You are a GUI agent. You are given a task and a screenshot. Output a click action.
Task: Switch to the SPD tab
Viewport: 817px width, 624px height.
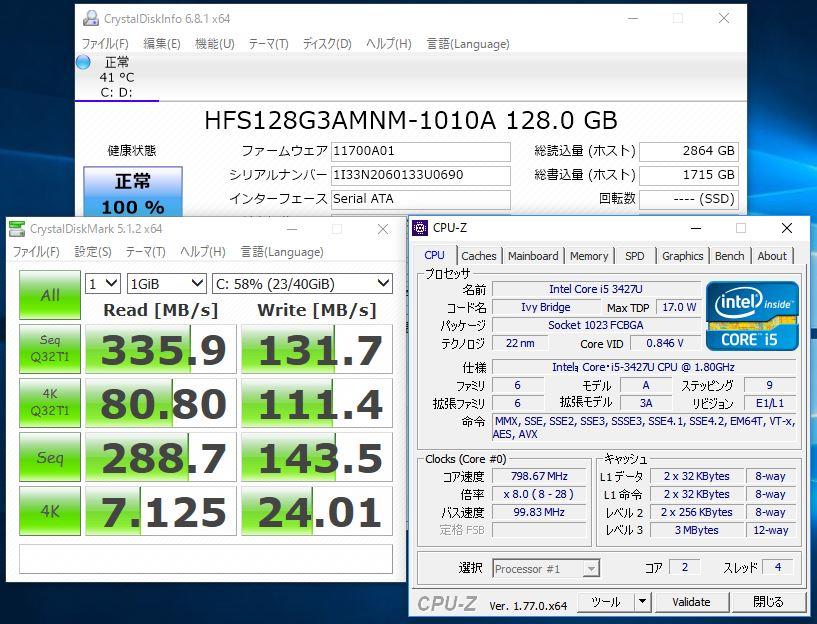(x=634, y=256)
